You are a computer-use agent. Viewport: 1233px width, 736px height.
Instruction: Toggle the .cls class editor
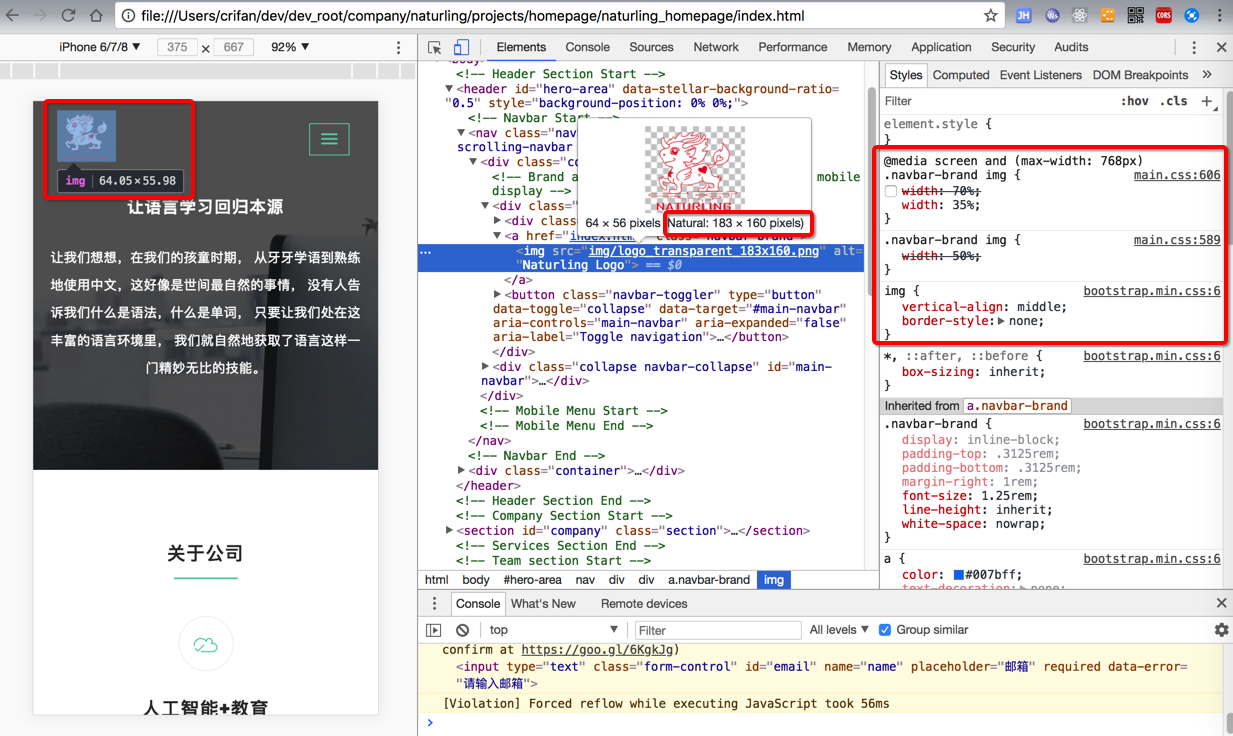1173,101
